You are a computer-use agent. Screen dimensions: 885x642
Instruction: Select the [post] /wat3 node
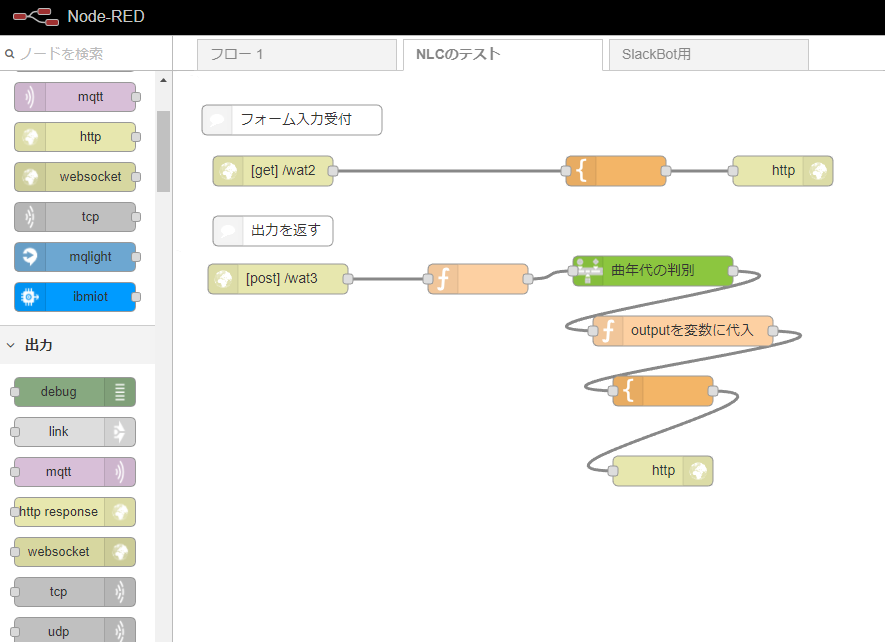[278, 279]
